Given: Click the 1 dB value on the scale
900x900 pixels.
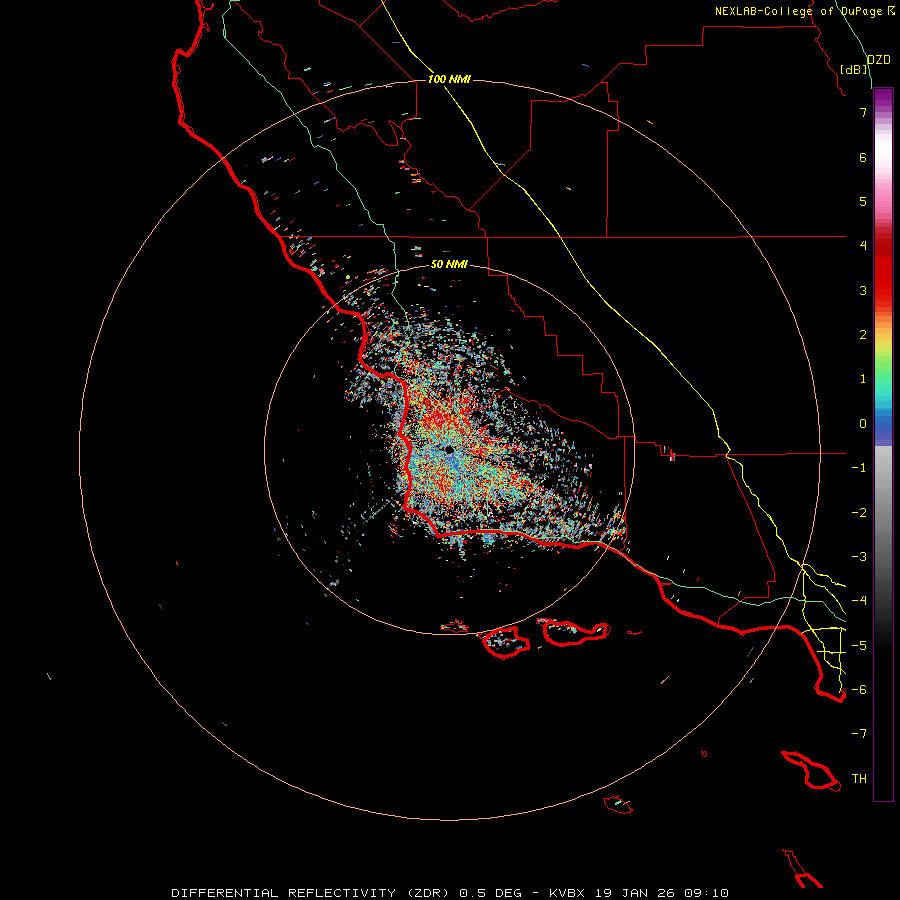Looking at the screenshot, I should pos(863,379).
